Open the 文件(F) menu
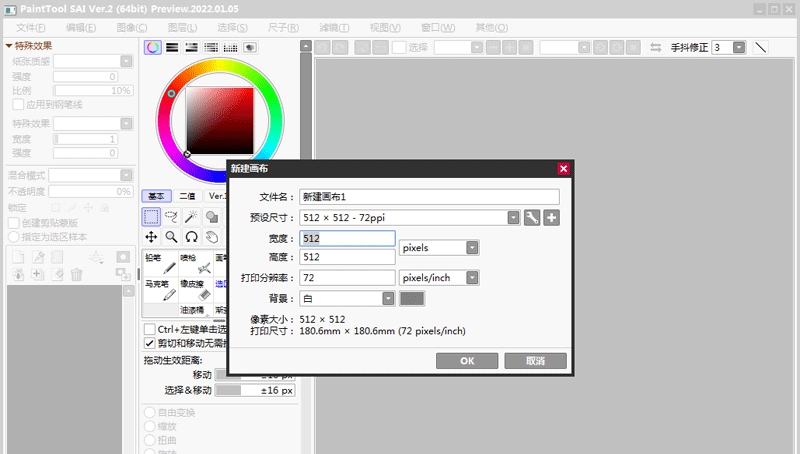 [31, 28]
